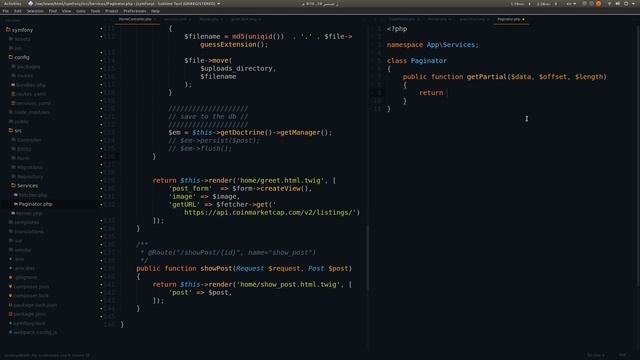
Task: Open the Tools menu
Action: tap(96, 11)
